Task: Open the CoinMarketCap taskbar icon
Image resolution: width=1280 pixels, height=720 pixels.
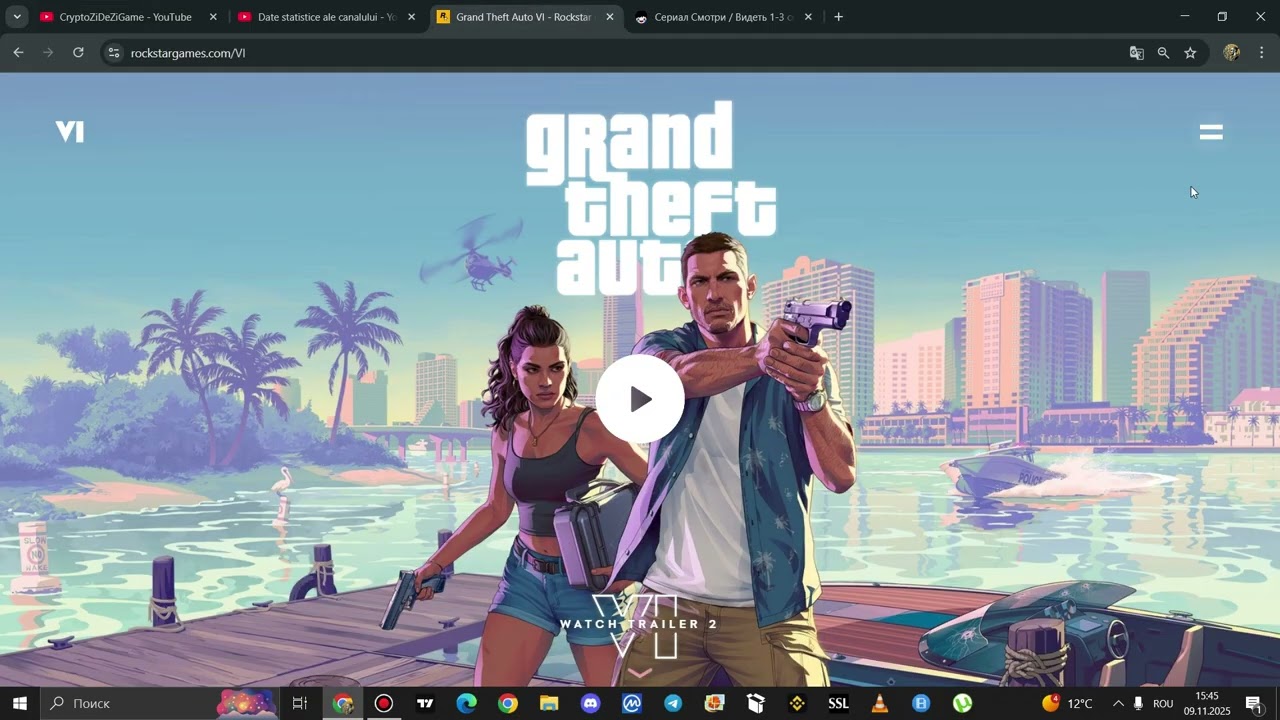Action: coord(632,704)
